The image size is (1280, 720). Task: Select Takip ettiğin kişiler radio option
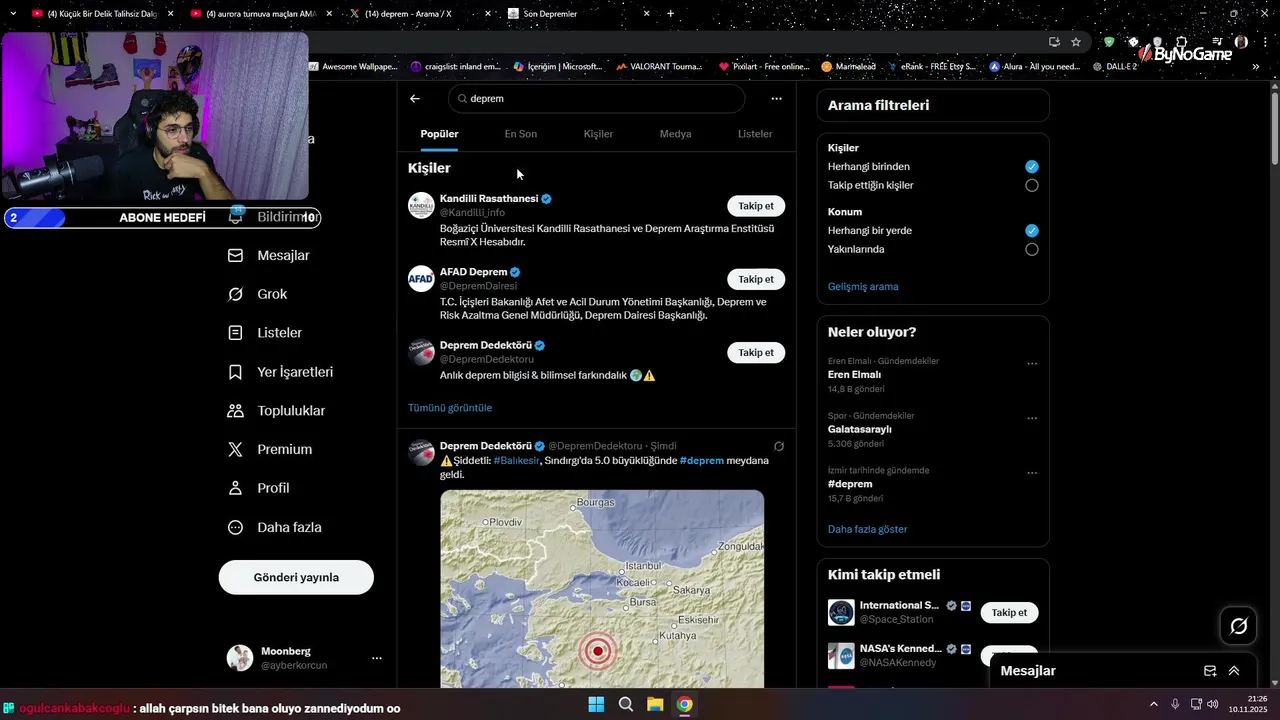point(1032,185)
